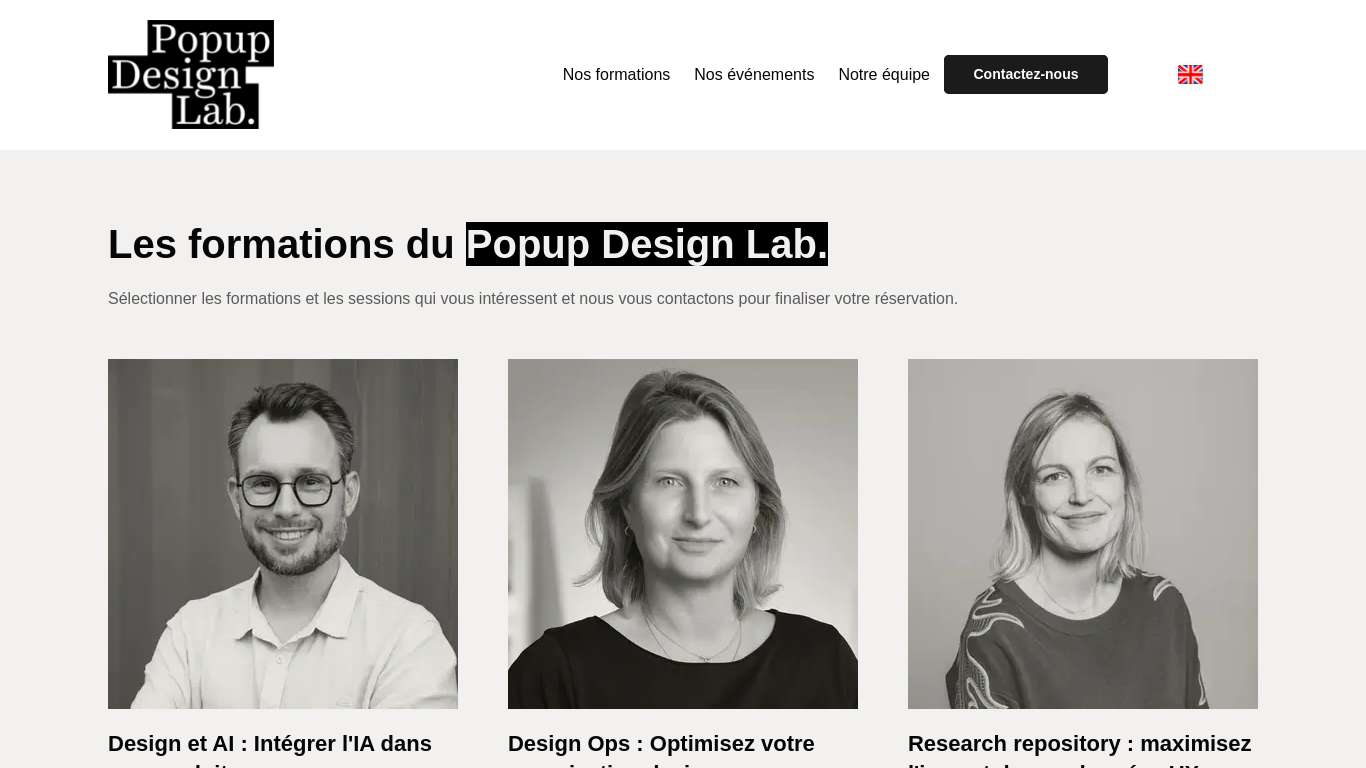The width and height of the screenshot is (1366, 768).
Task: Click the black logo square image
Action: [x=190, y=74]
